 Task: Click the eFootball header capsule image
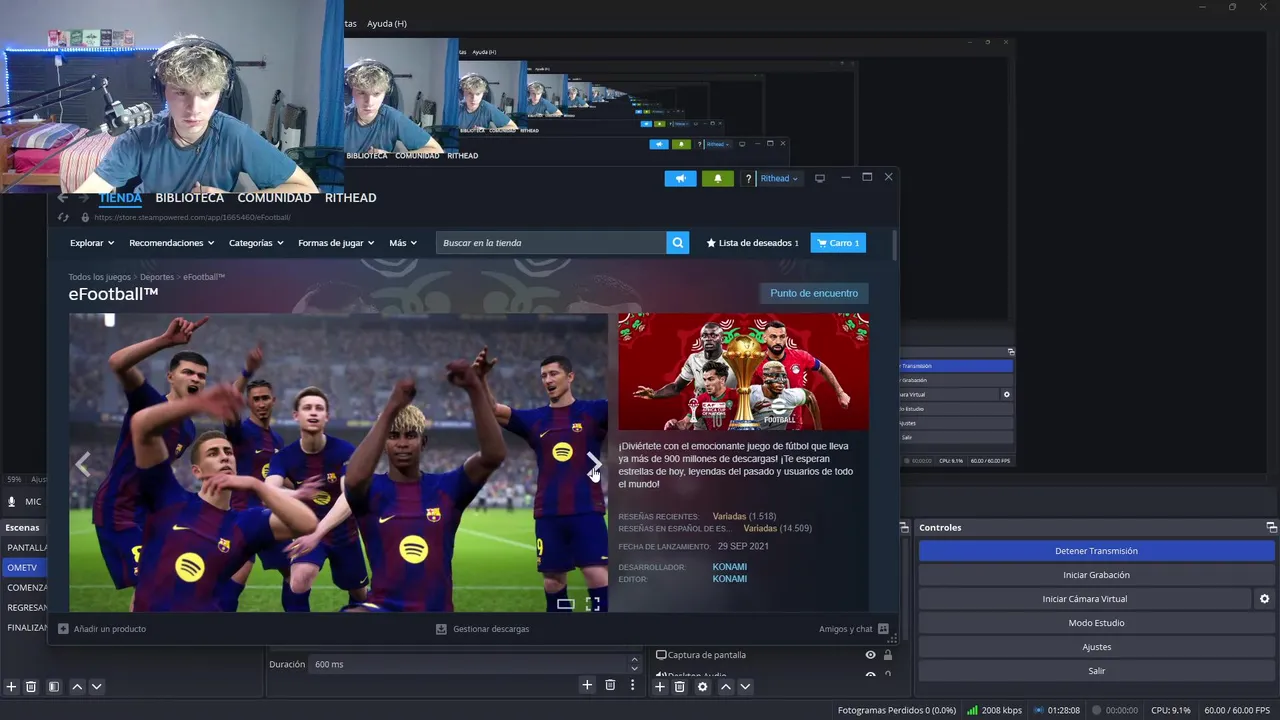[743, 372]
